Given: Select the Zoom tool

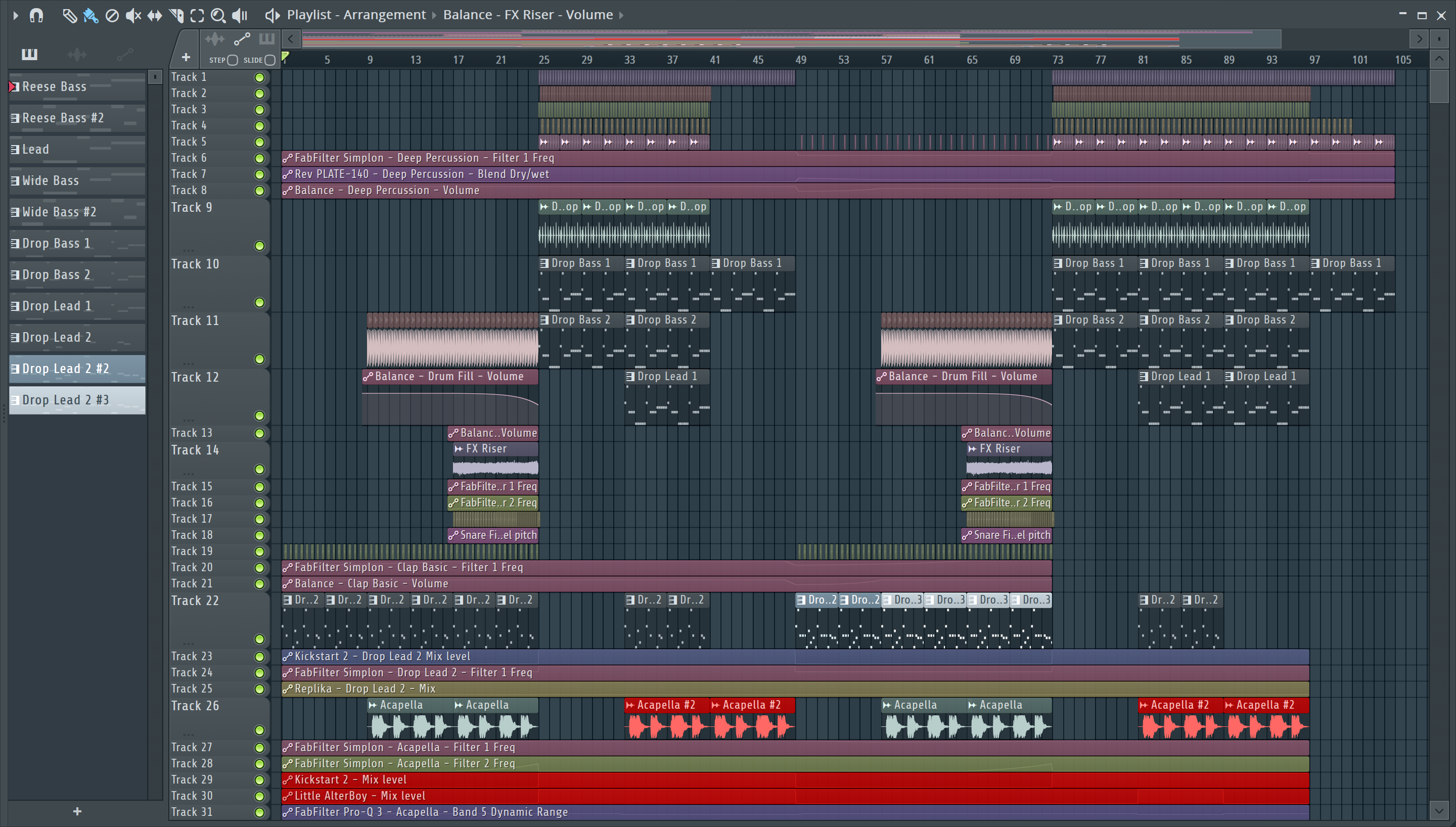Looking at the screenshot, I should click(x=218, y=15).
